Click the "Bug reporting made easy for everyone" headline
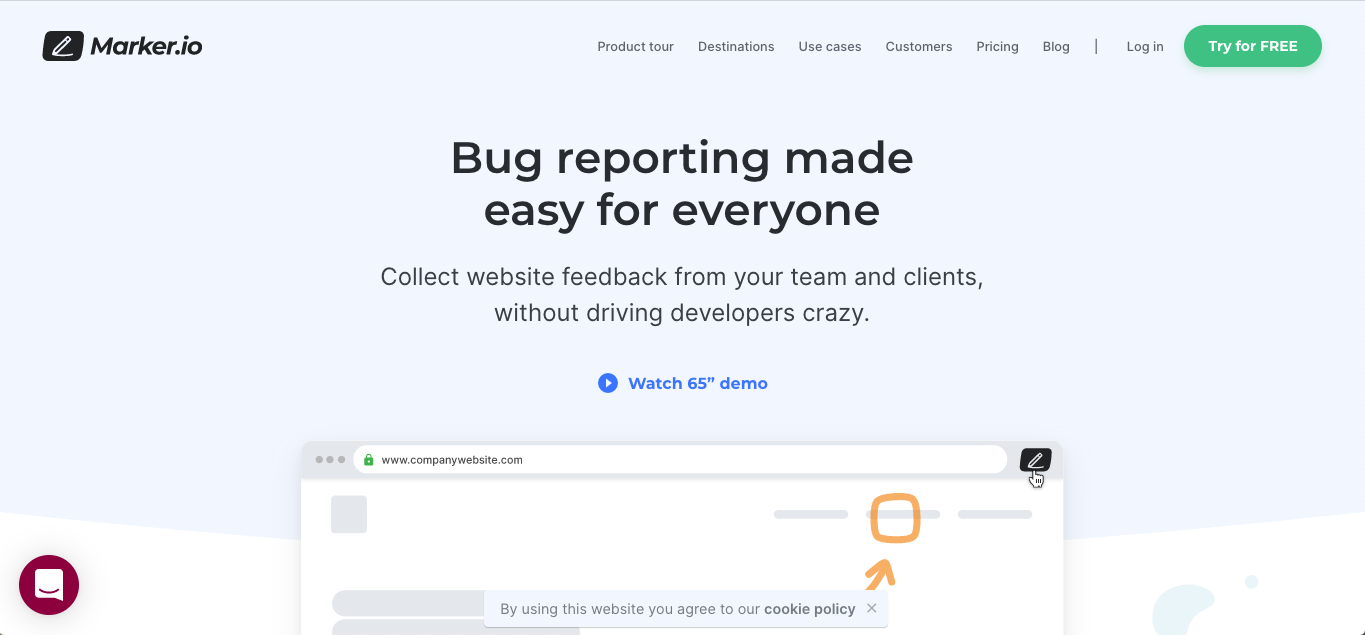Screen dimensions: 1365x635 click(x=682, y=184)
